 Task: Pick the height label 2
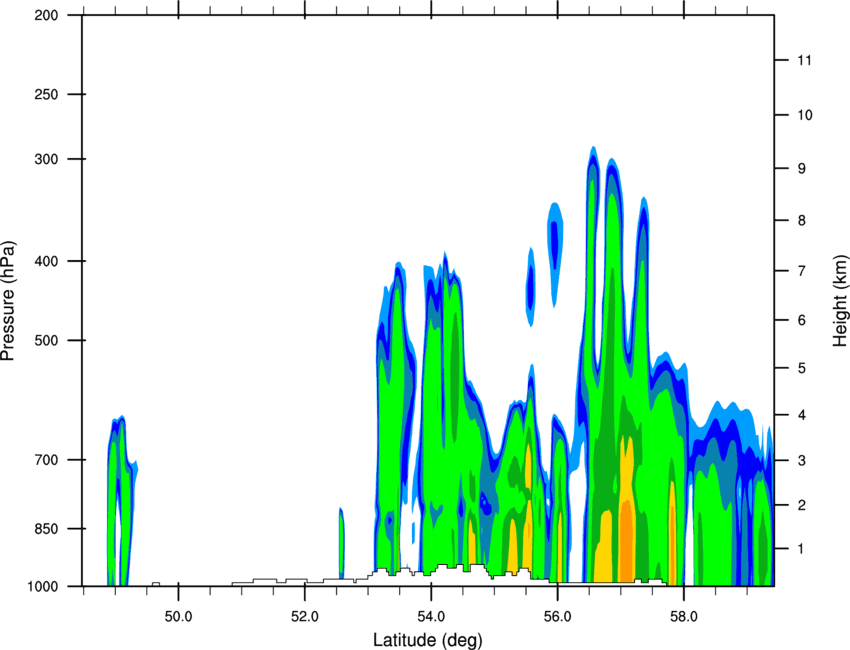point(802,505)
